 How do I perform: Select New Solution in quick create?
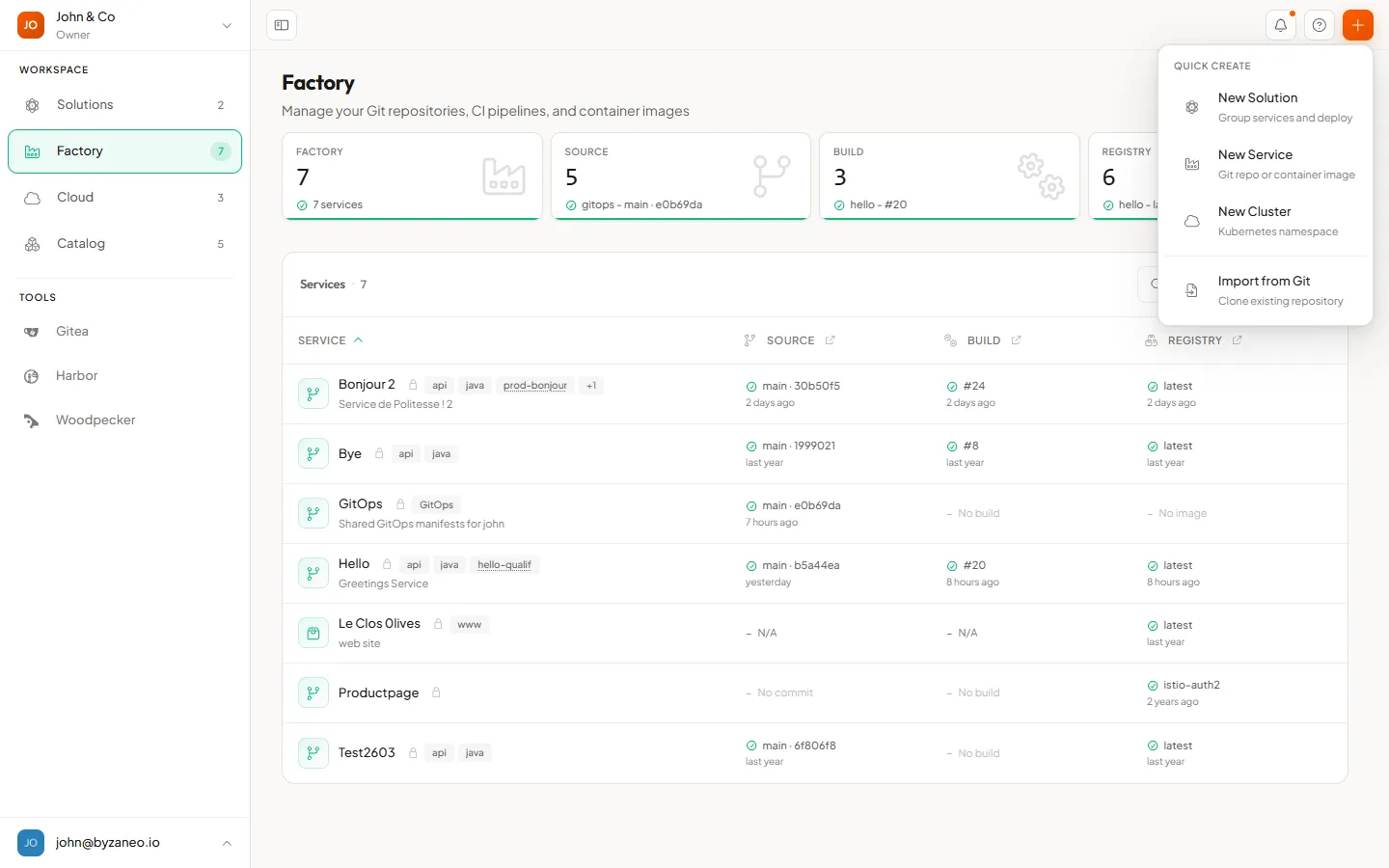1266,107
